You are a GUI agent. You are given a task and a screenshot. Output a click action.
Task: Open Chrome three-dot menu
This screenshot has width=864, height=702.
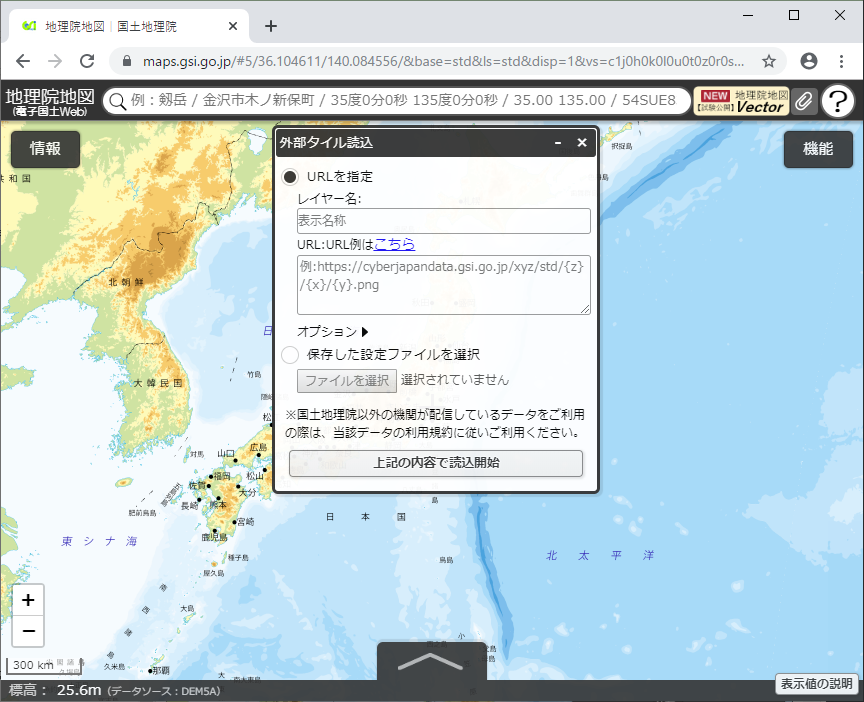841,61
